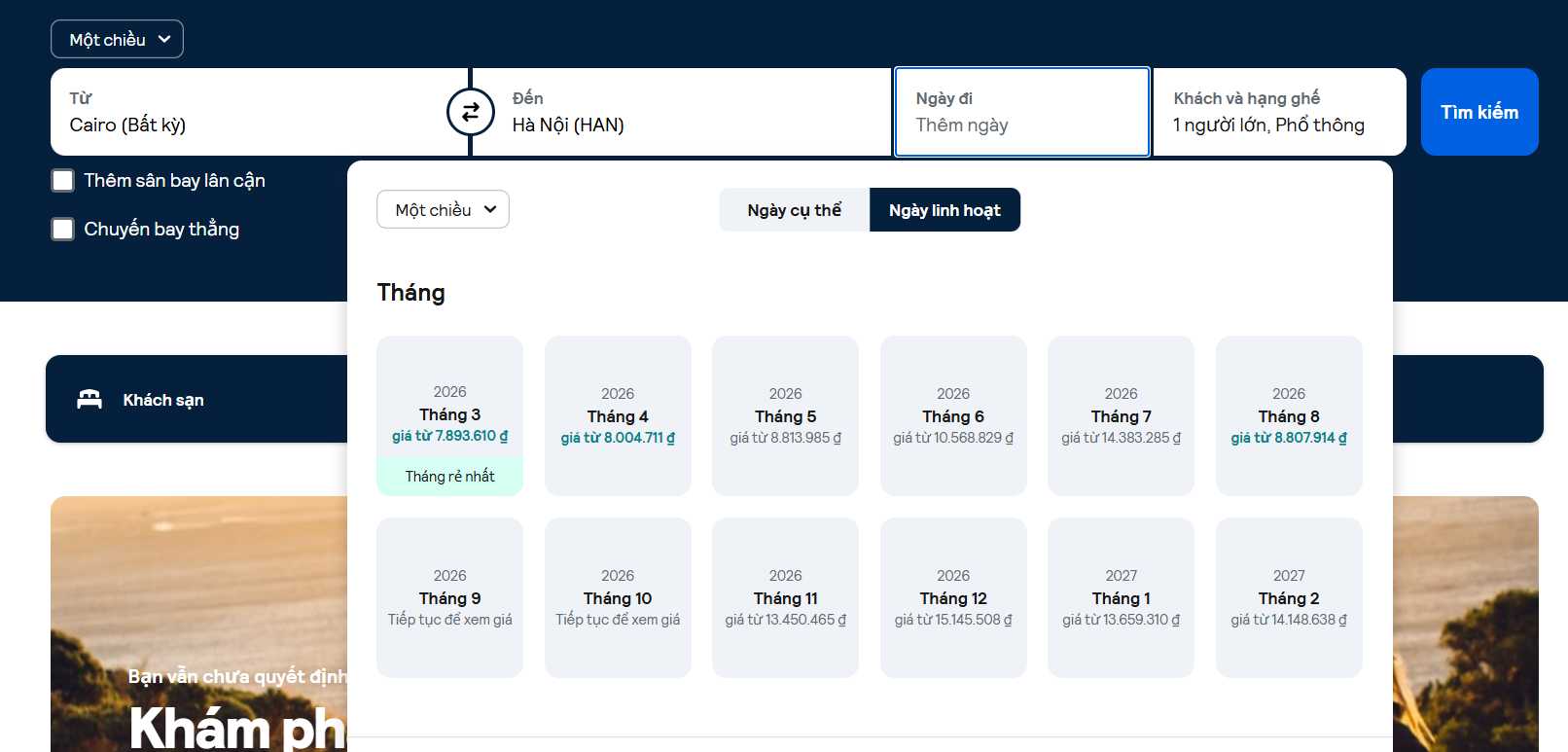Swap origin and destination airports
Image resolution: width=1568 pixels, height=752 pixels.
coord(470,112)
